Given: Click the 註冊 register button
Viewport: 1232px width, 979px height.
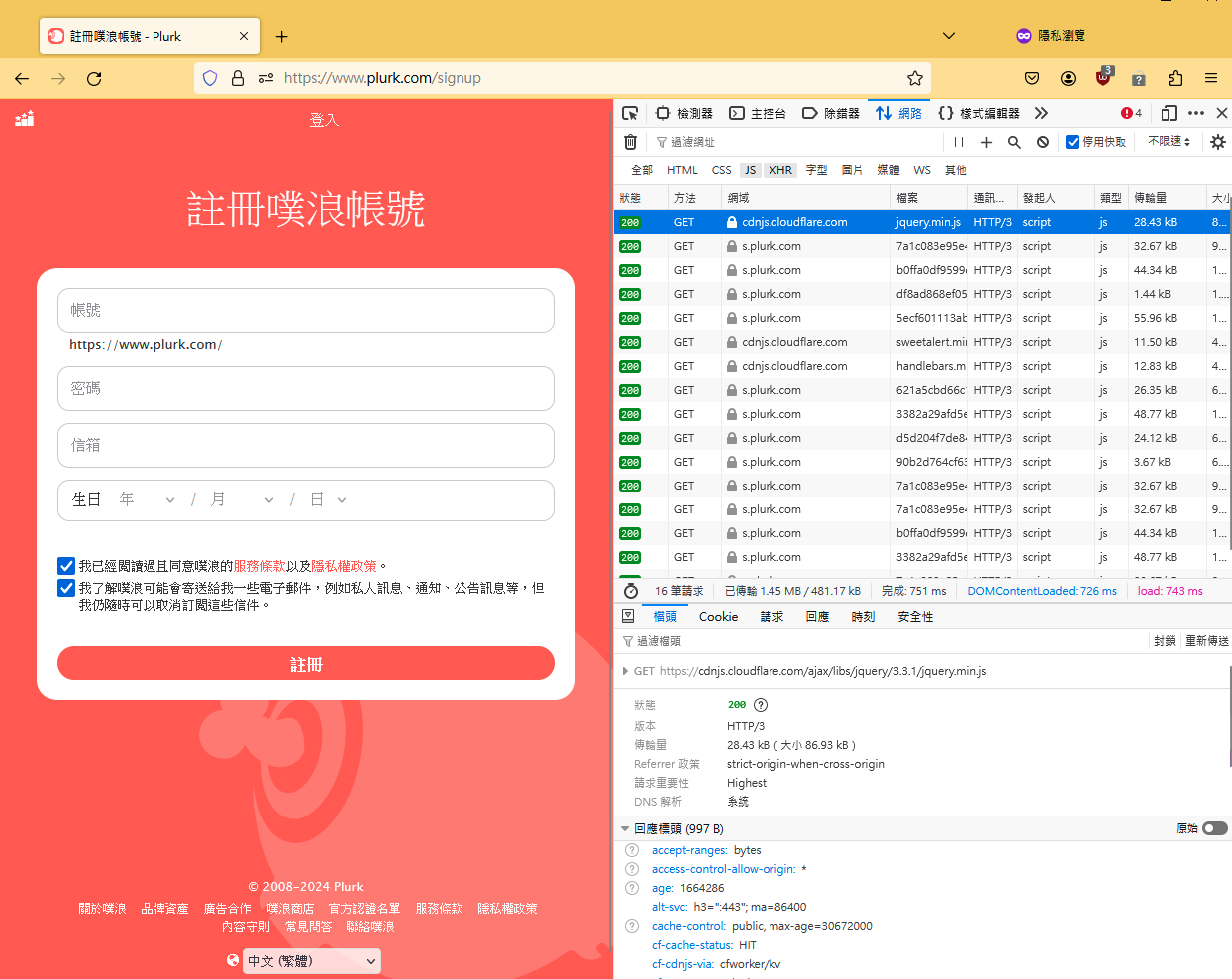Looking at the screenshot, I should click(x=306, y=664).
